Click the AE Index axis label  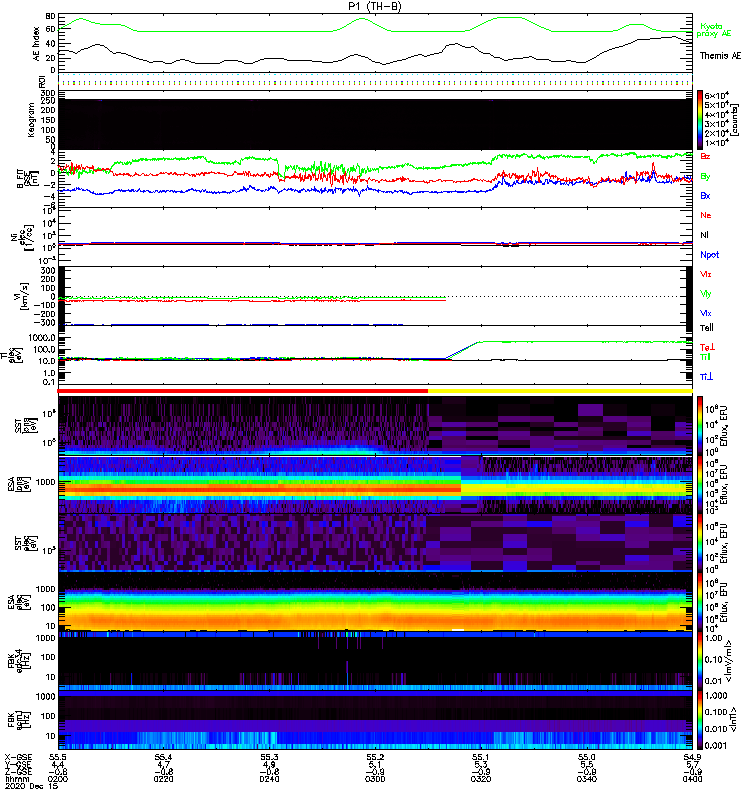(x=37, y=43)
